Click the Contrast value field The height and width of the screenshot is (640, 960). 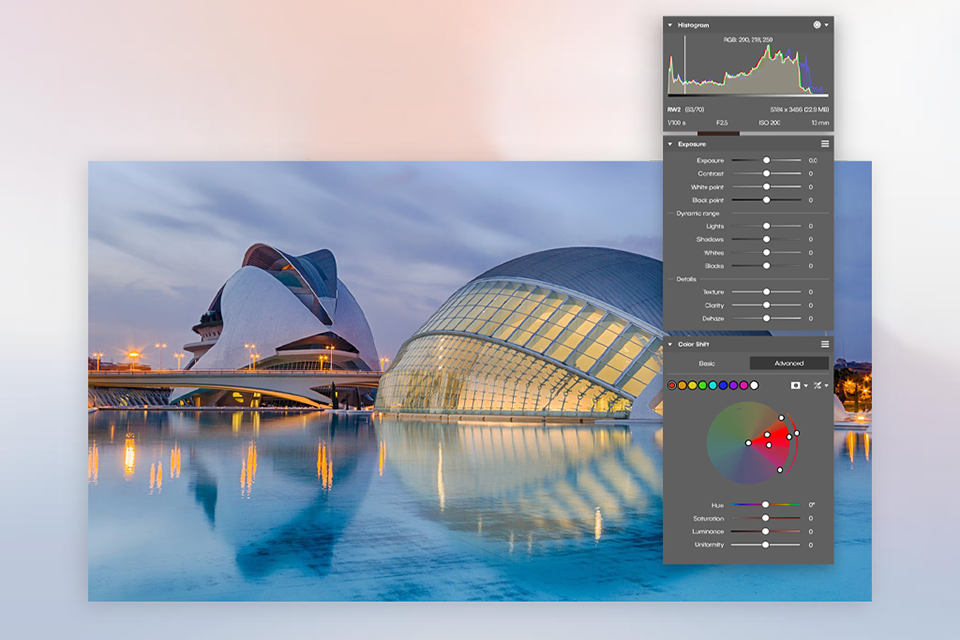(811, 174)
